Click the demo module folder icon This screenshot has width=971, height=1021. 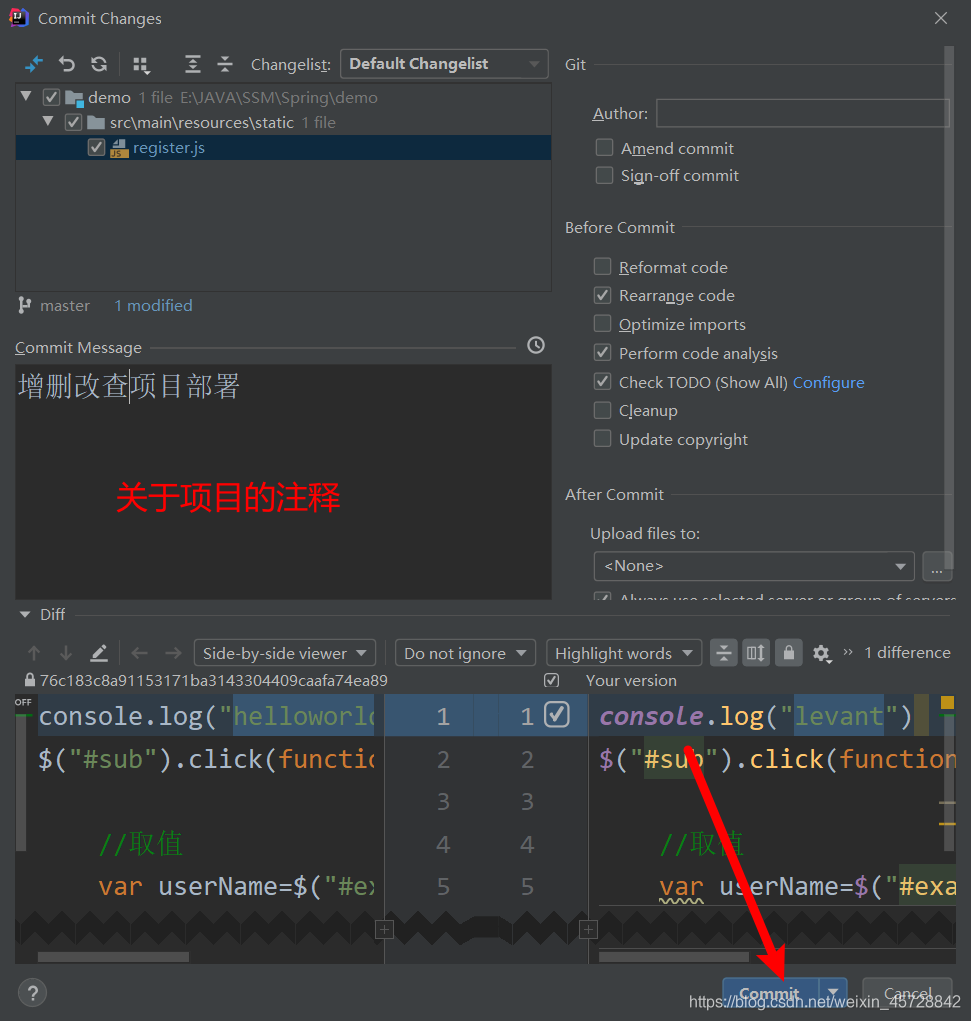(x=75, y=98)
